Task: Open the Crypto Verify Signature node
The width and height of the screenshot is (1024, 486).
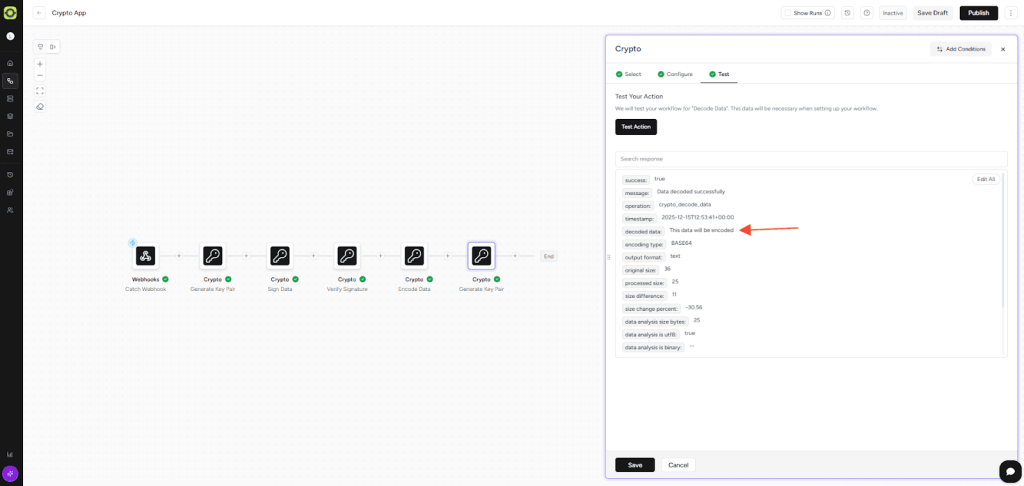Action: [x=347, y=256]
